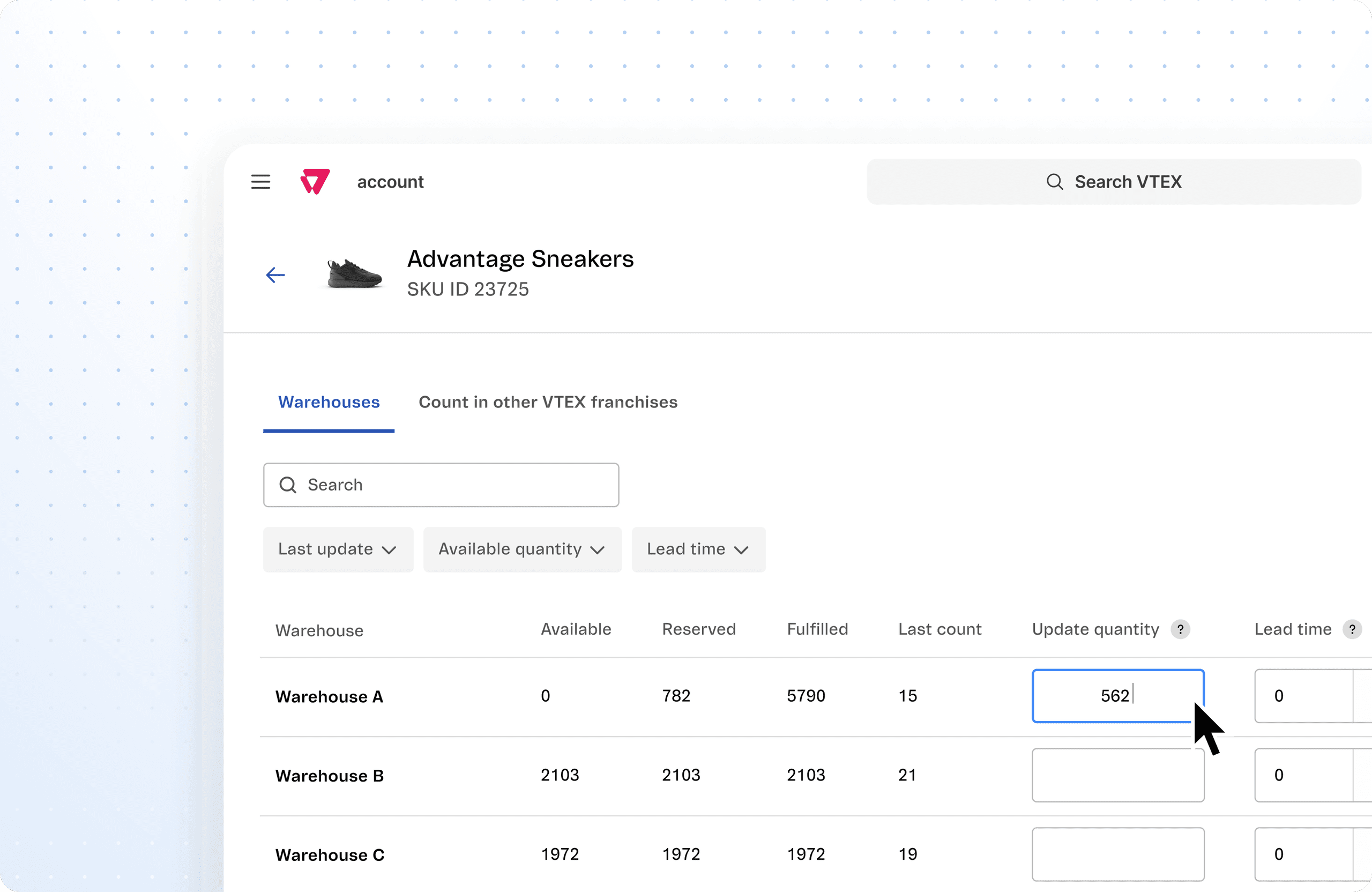Click Warehouse A lead time field

(1304, 695)
